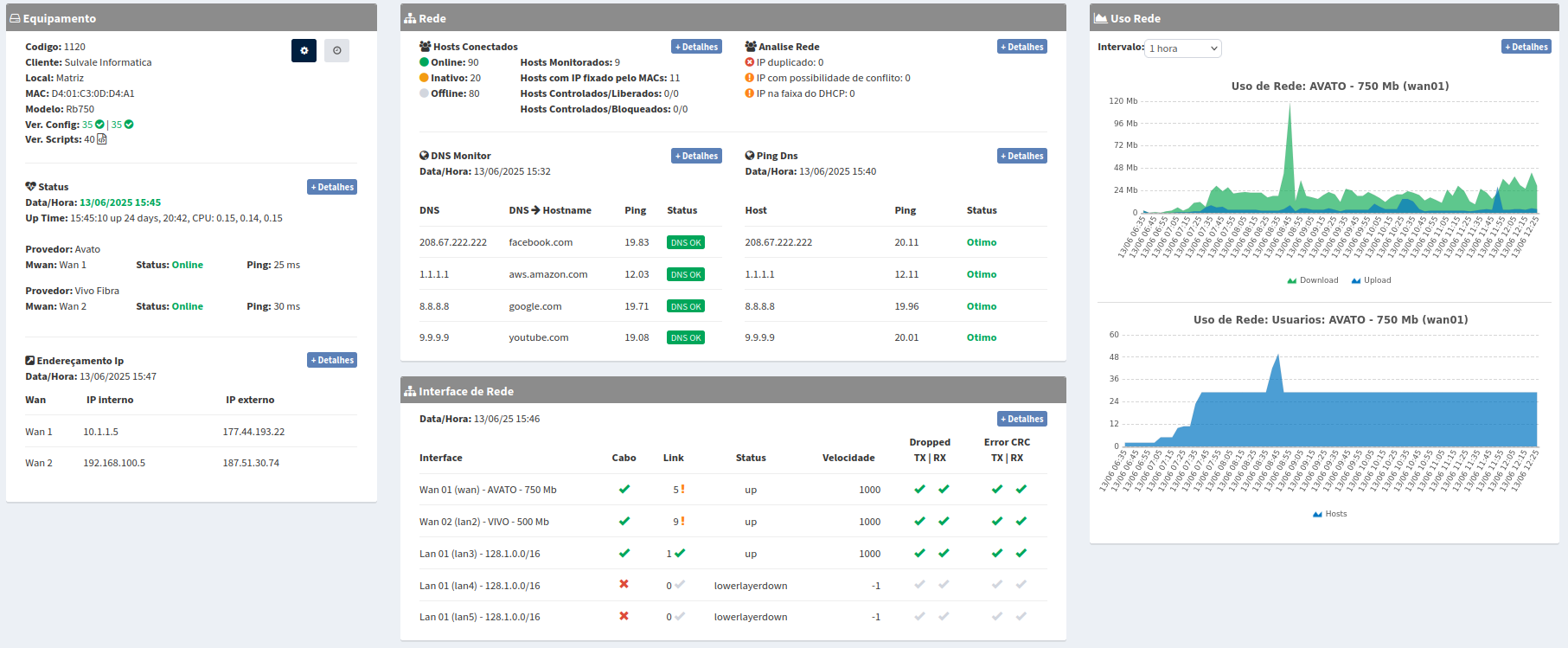The width and height of the screenshot is (1568, 648).
Task: Click warning icon beside IP com possibilidade de conflito
Action: (750, 78)
